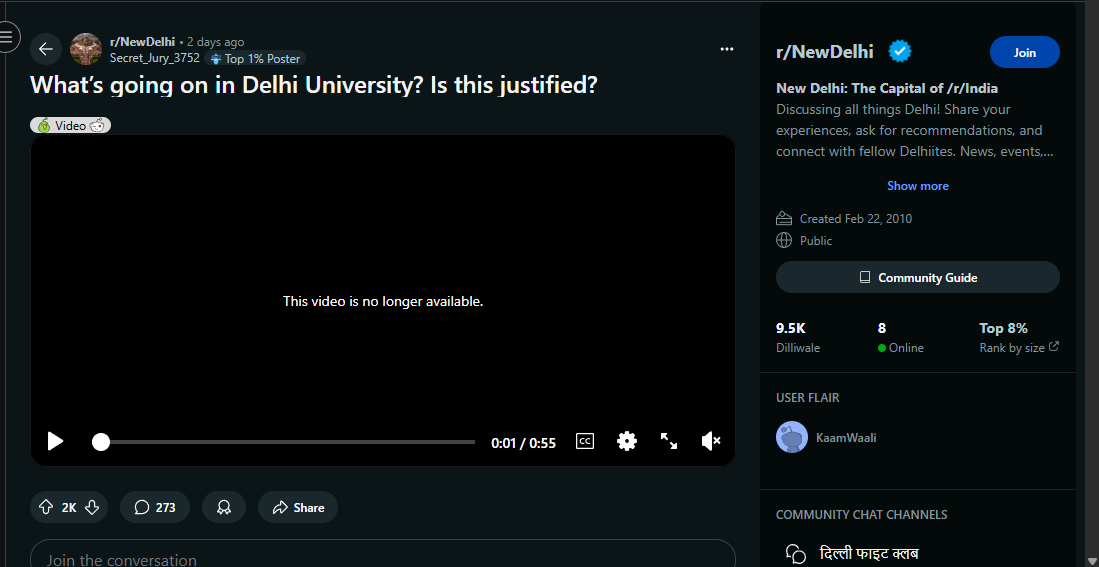Click the 9.5K Dilliwale member count
Image resolution: width=1099 pixels, height=567 pixels.
tap(798, 337)
